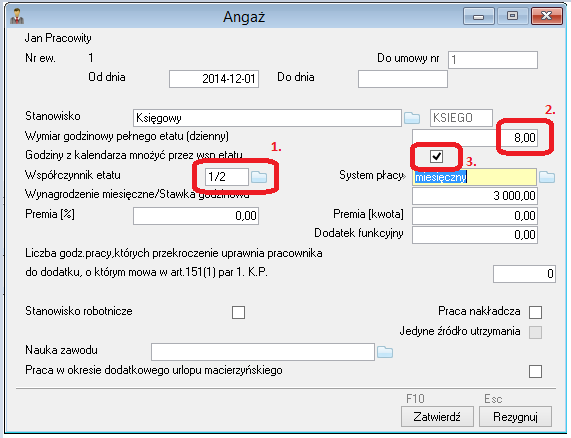Click the Wymiar godzinowy field showing 8,00
Image resolution: width=571 pixels, height=438 pixels.
pyautogui.click(x=475, y=138)
